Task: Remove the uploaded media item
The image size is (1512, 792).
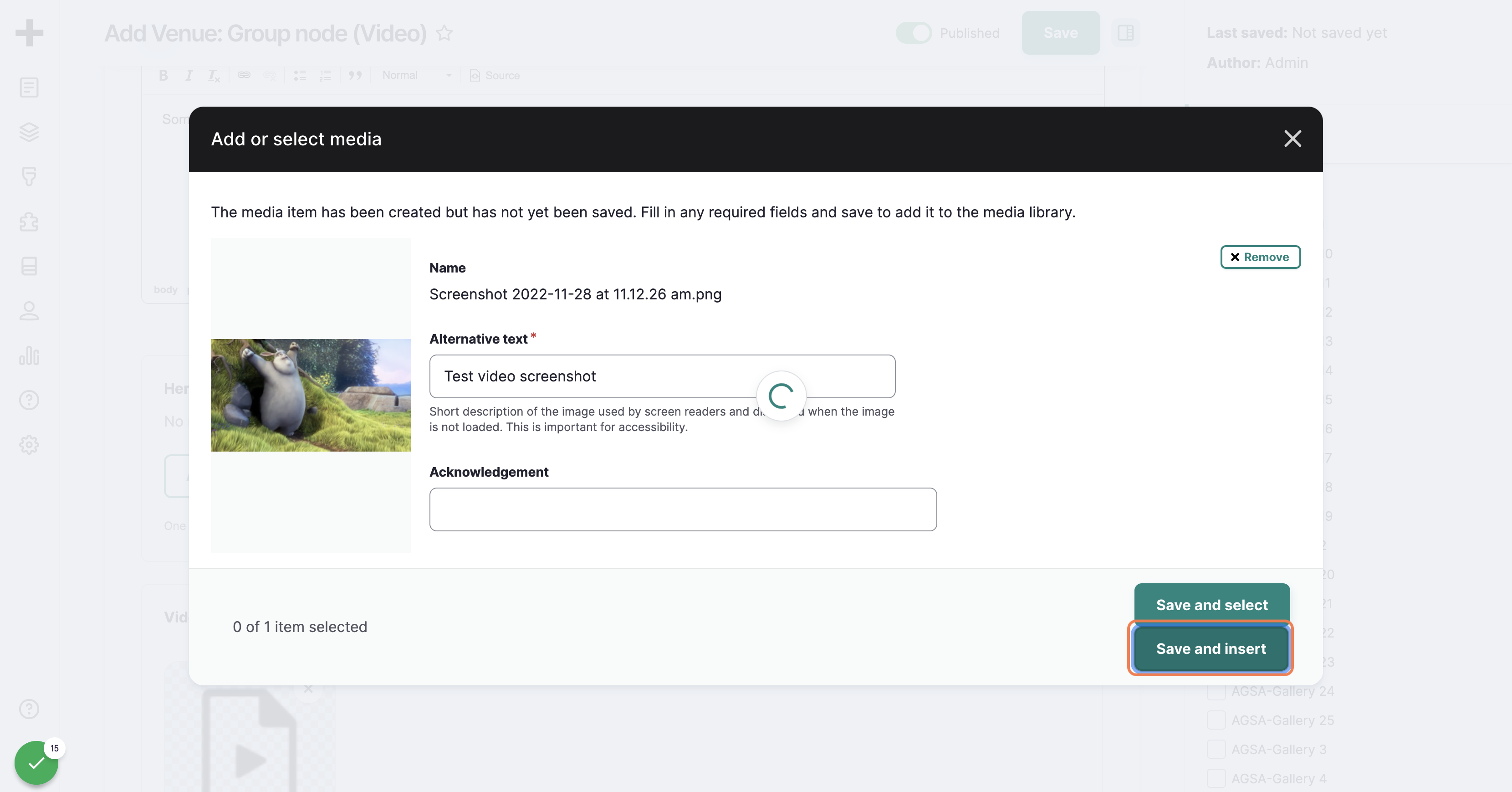Action: [1260, 257]
